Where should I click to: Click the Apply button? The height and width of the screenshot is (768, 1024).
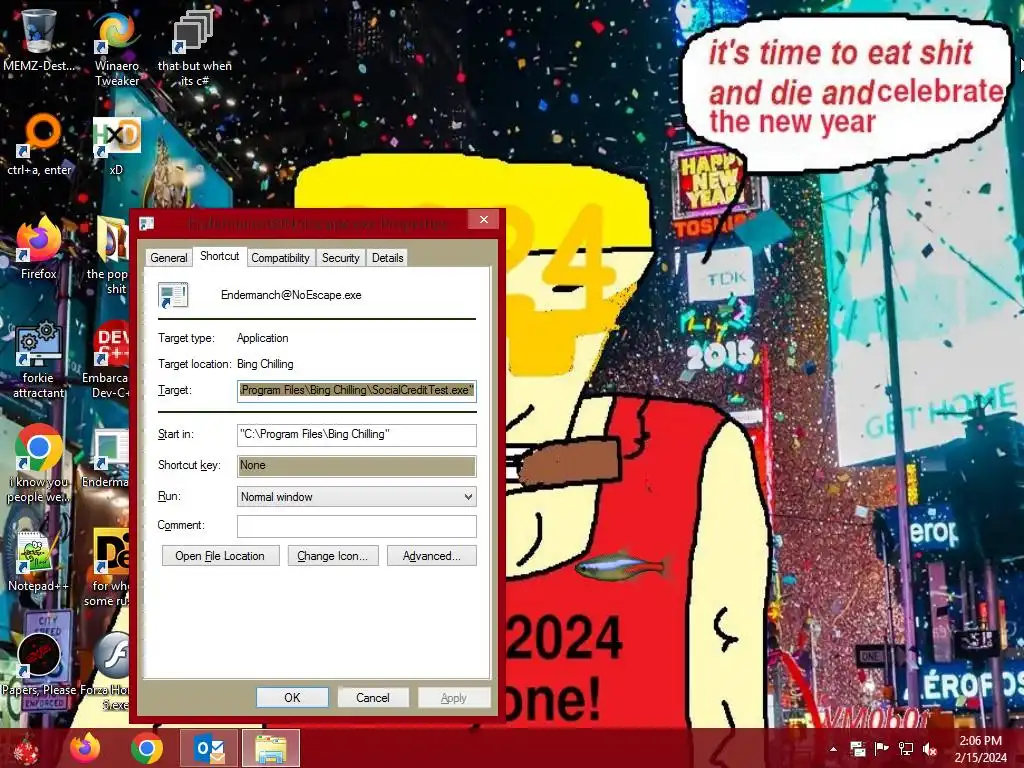click(454, 697)
